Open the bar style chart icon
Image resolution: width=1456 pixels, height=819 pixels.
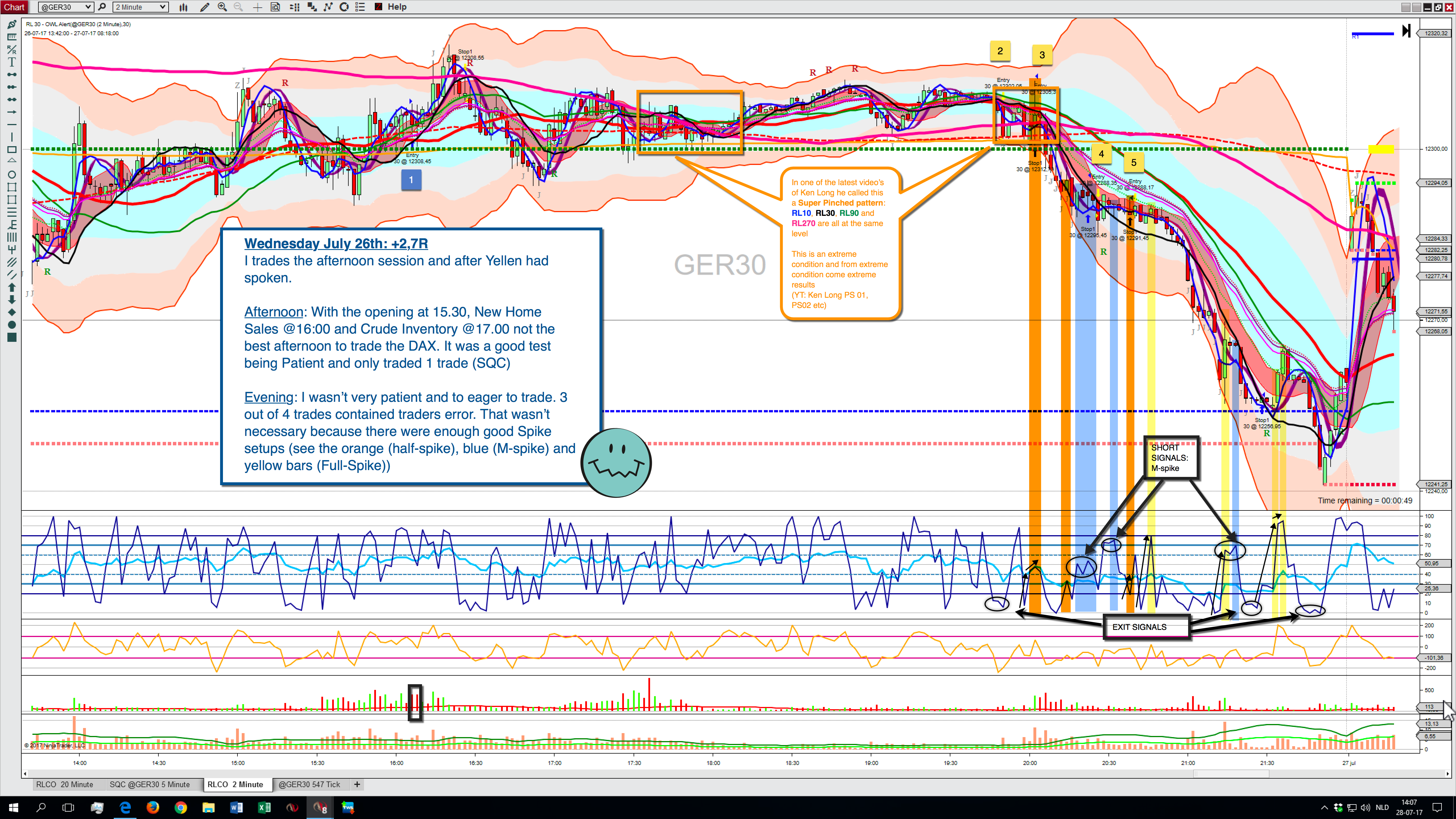[184, 7]
